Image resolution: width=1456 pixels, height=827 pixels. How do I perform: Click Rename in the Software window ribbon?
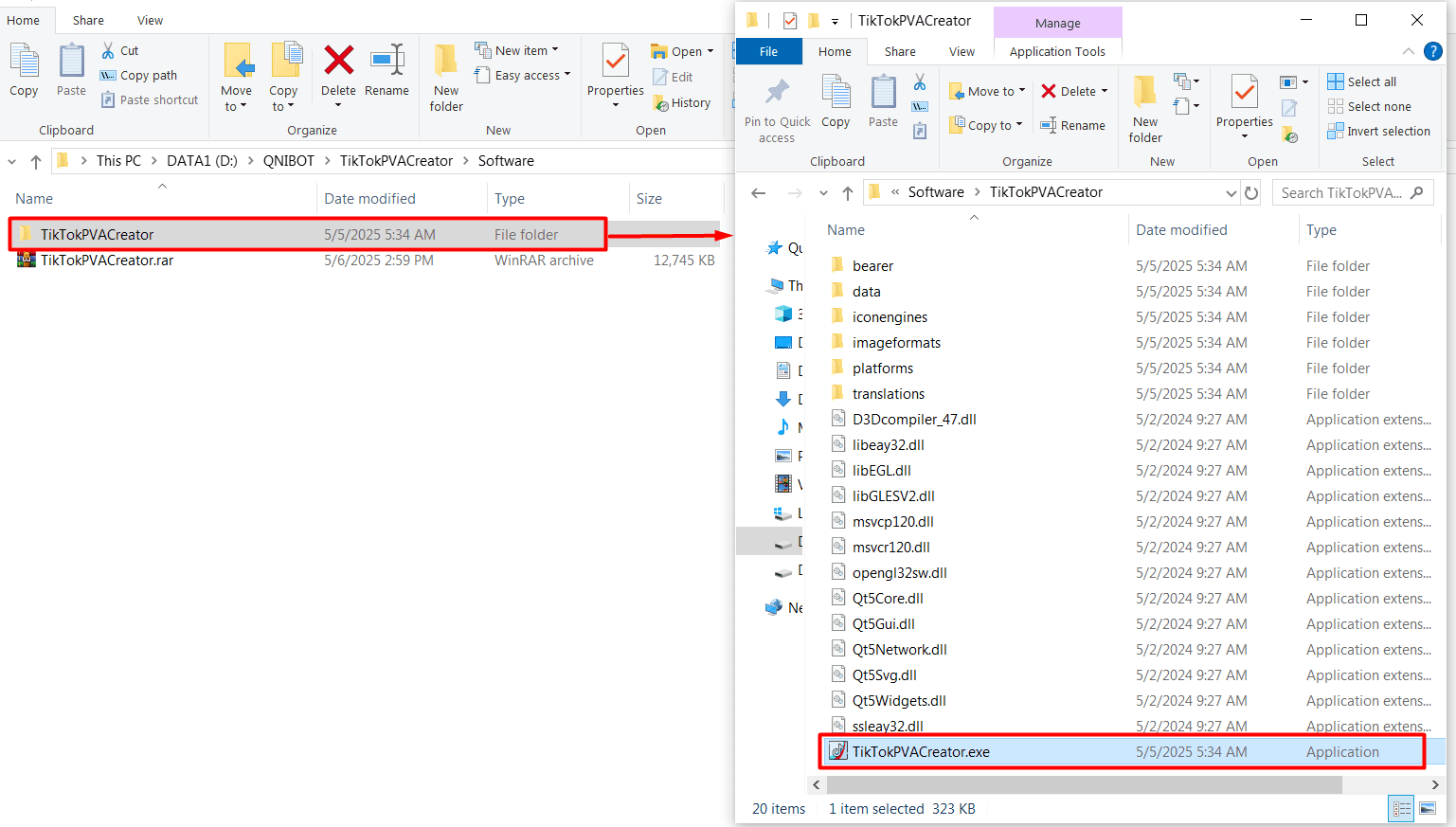[x=386, y=71]
